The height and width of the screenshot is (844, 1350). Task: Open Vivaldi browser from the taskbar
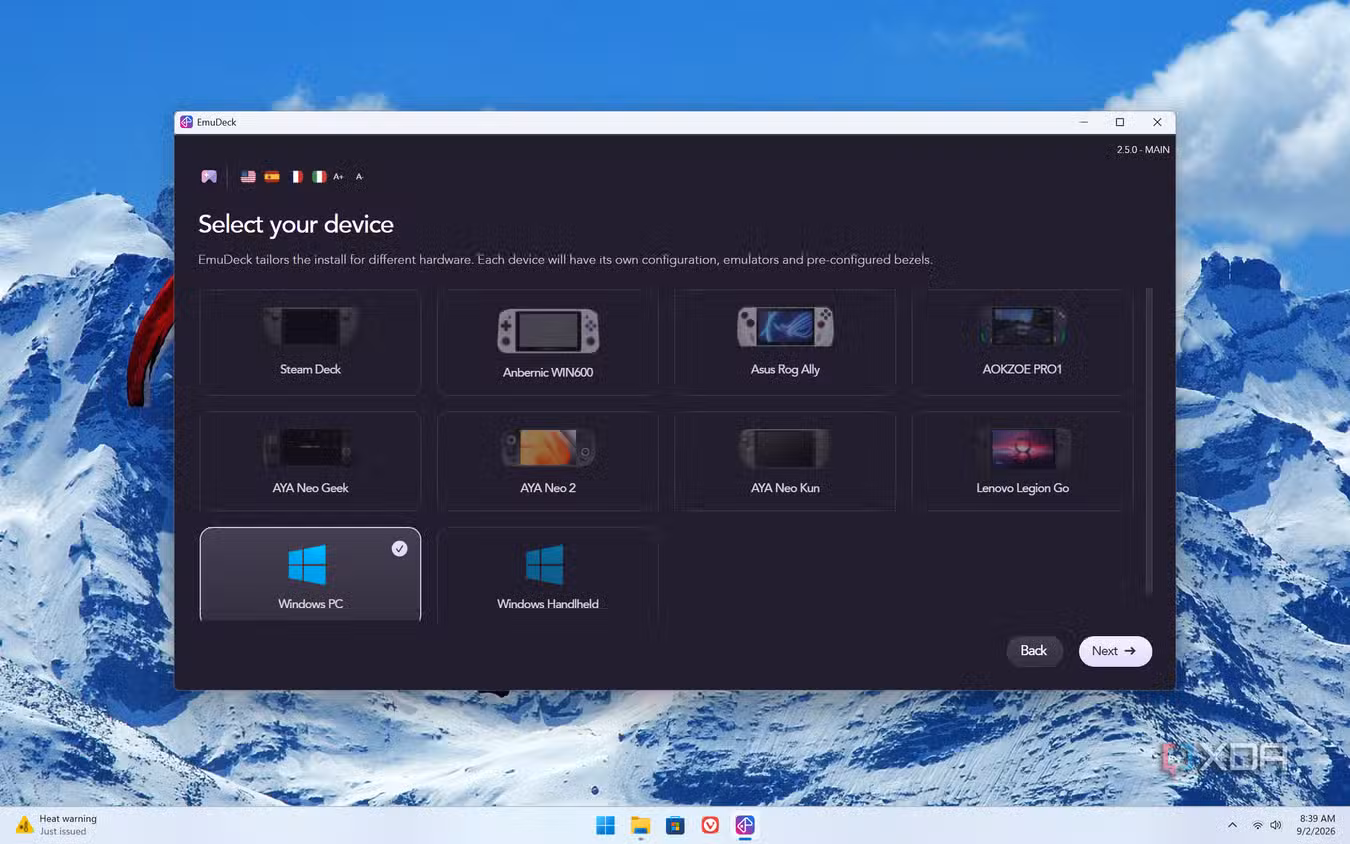tap(710, 825)
